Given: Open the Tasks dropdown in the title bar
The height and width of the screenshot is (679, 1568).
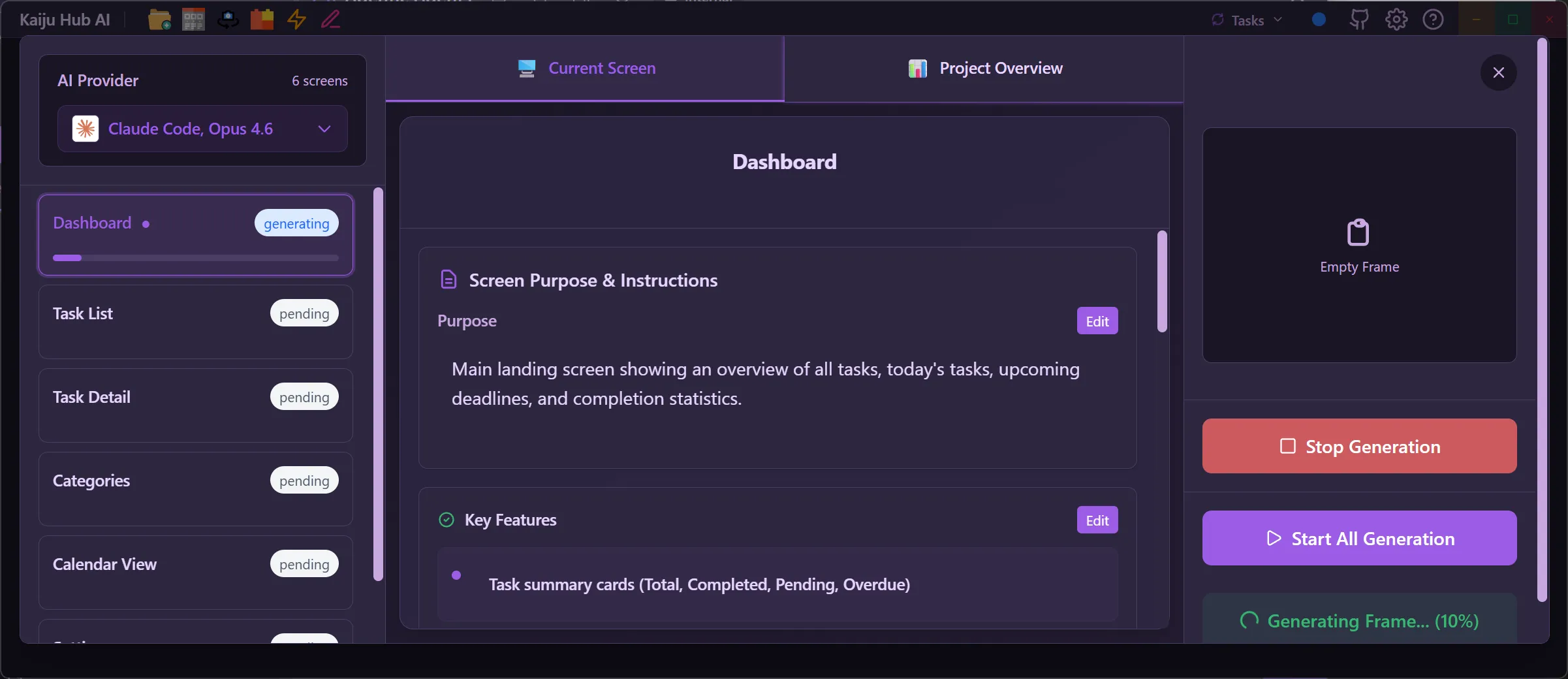Looking at the screenshot, I should pyautogui.click(x=1247, y=20).
